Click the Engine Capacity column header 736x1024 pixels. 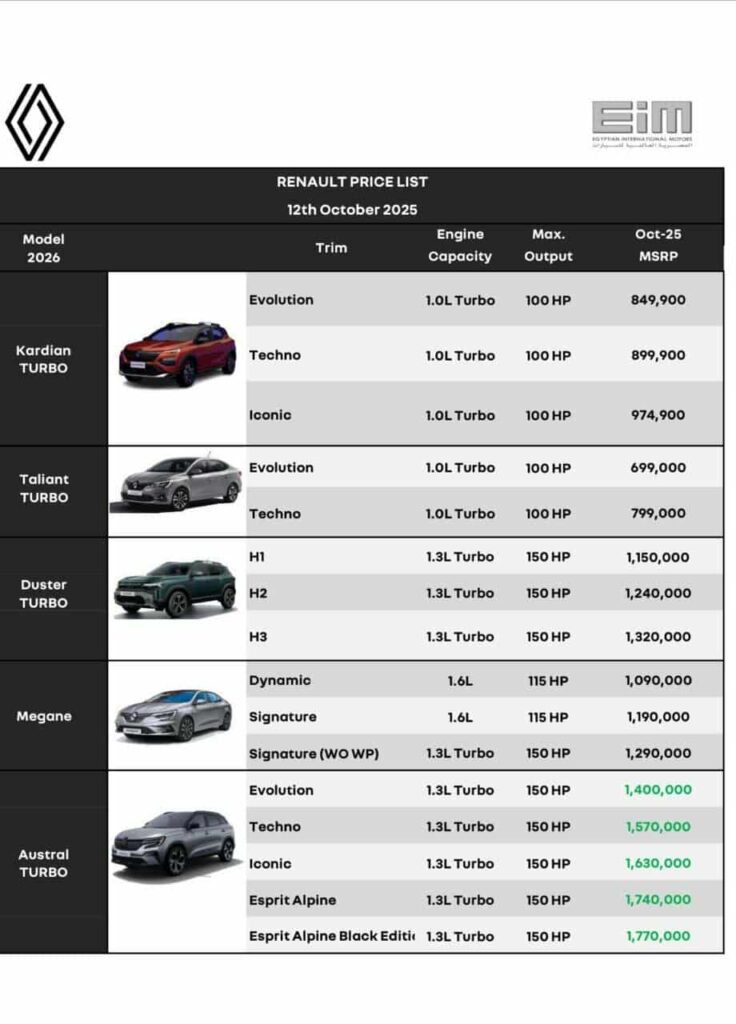pyautogui.click(x=460, y=245)
